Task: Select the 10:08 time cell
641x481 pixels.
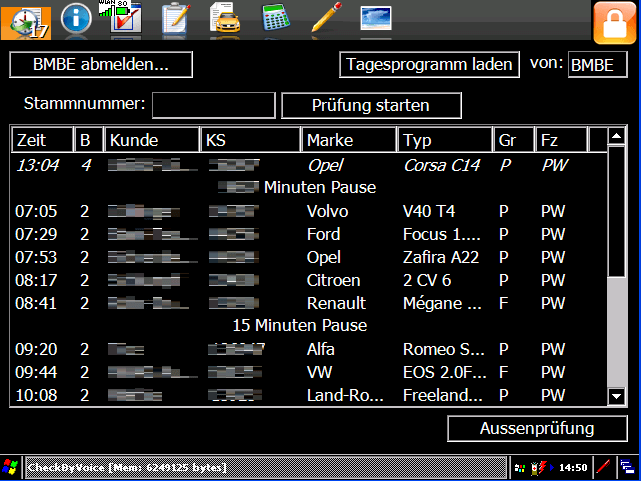Action: coord(36,395)
